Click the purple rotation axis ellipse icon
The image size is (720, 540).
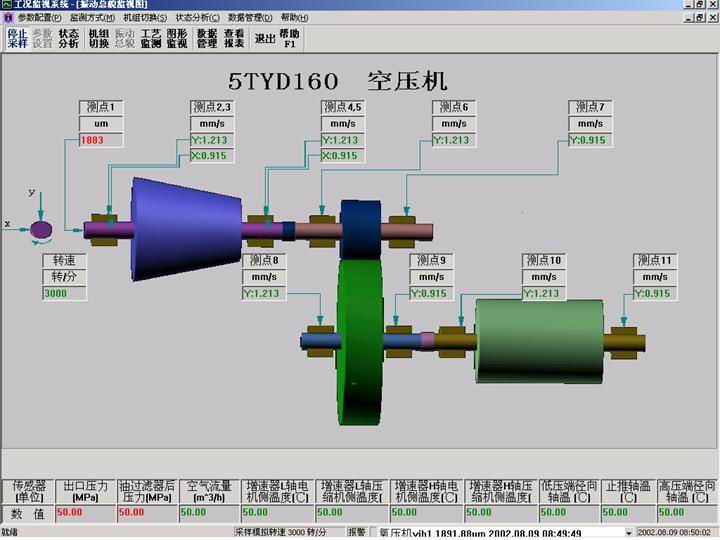pos(41,230)
